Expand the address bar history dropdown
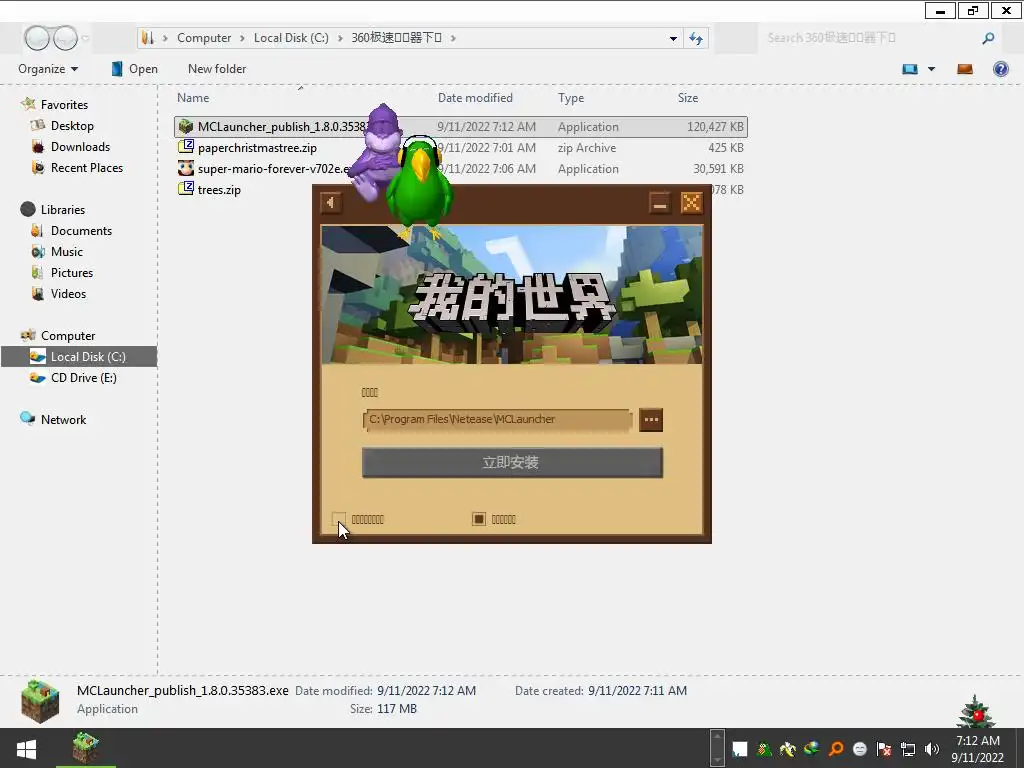1024x768 pixels. pos(673,39)
